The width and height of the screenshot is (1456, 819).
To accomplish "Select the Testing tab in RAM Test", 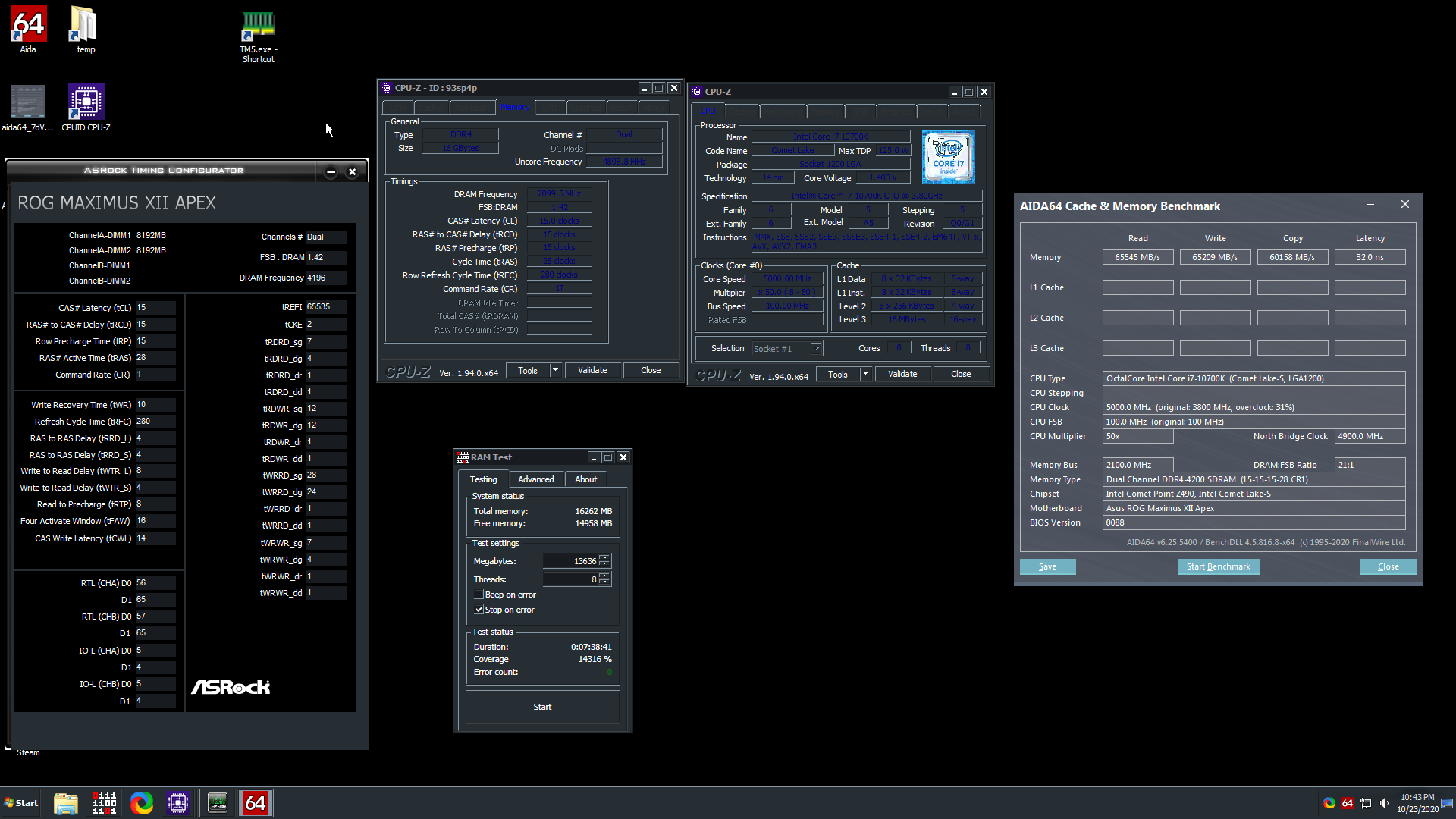I will pos(483,479).
